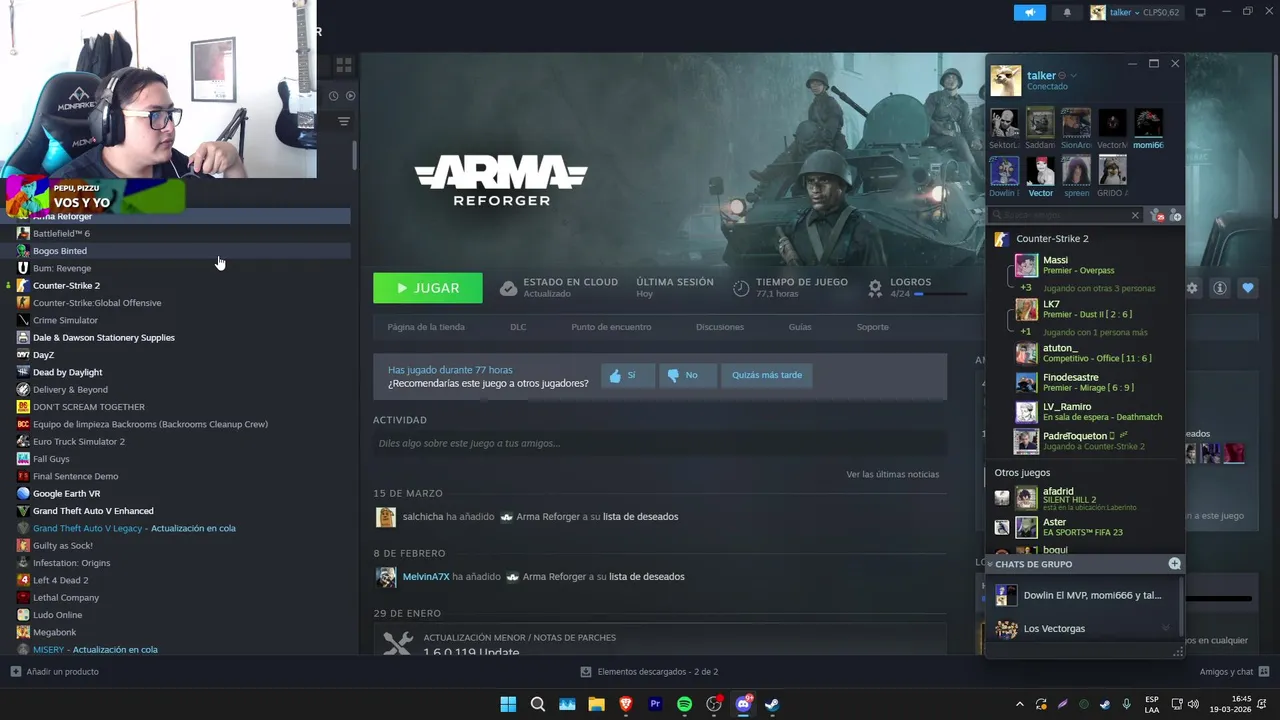Toggle the favorite heart icon
This screenshot has width=1280, height=720.
point(1248,288)
